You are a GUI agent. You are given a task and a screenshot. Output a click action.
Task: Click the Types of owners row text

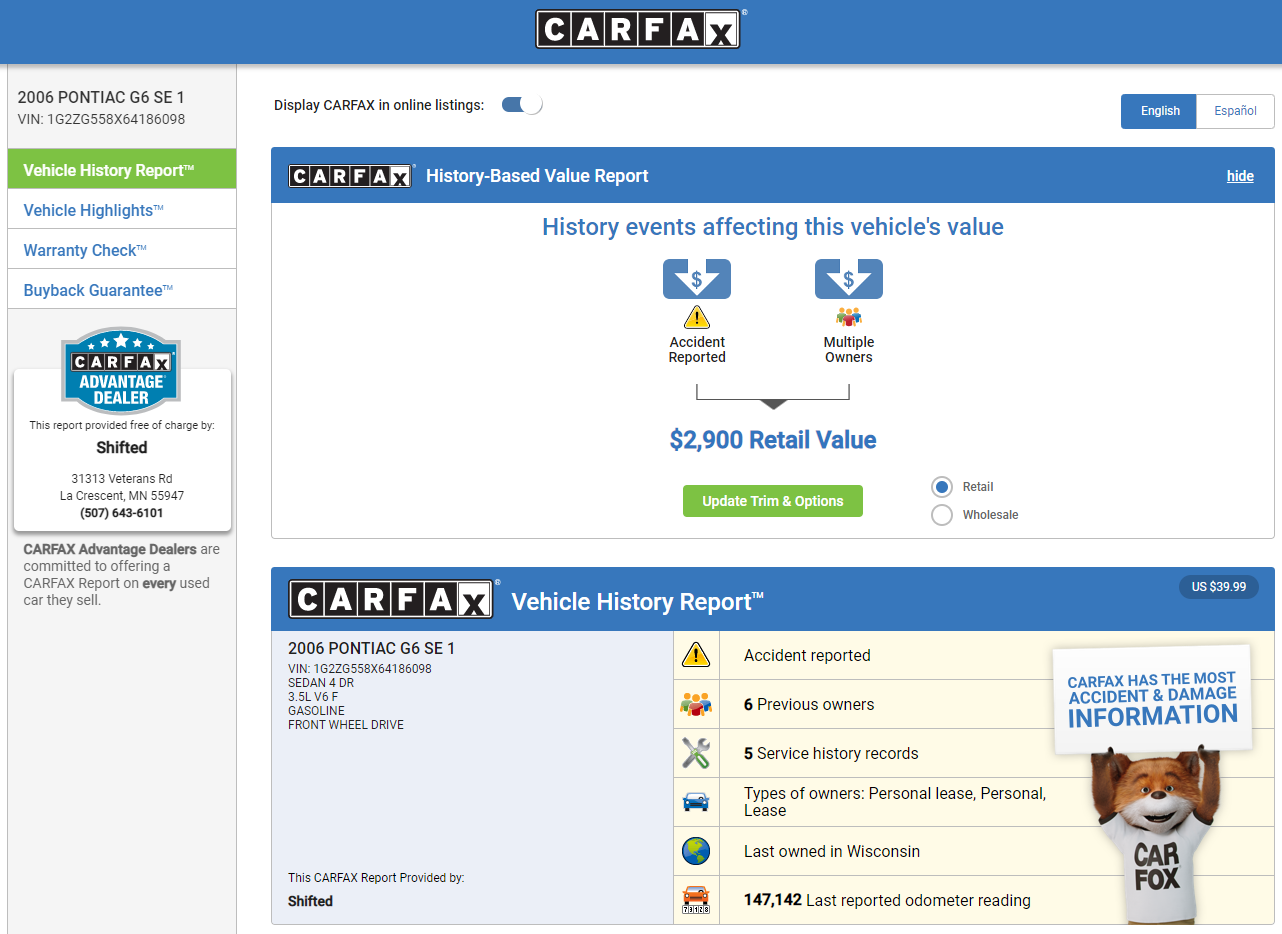coord(895,802)
